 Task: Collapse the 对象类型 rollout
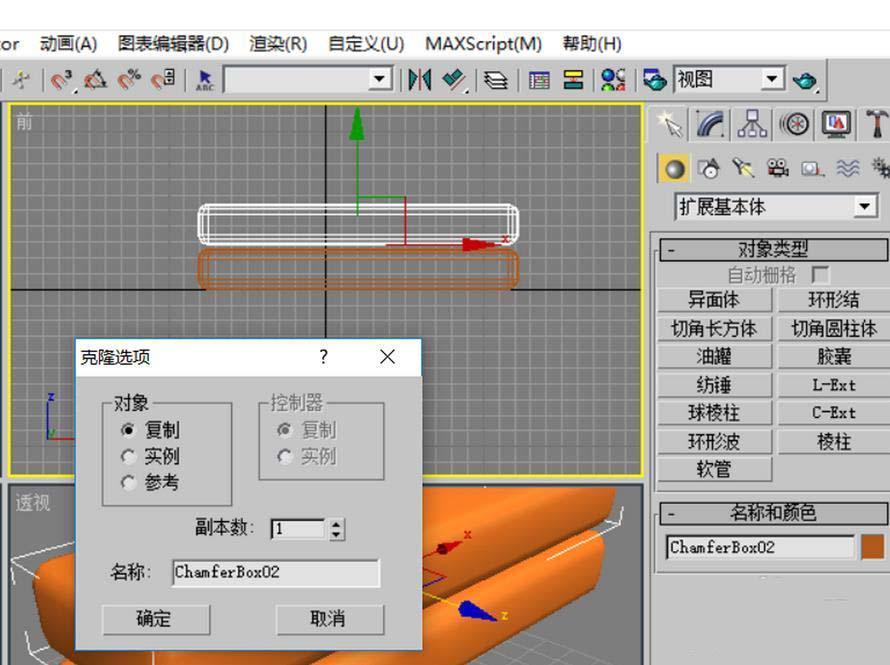click(773, 249)
